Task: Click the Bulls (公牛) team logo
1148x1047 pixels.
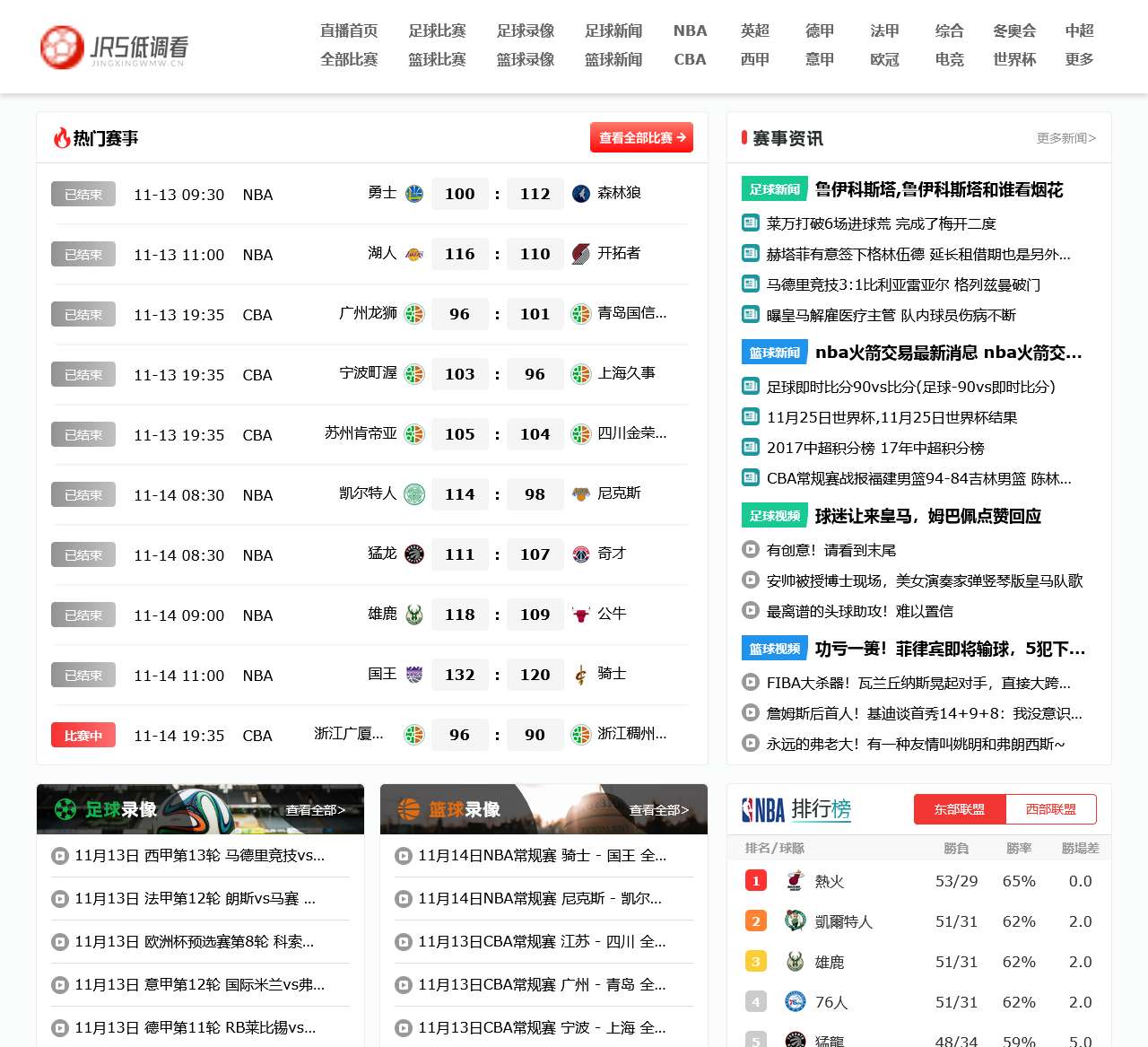Action: tap(581, 615)
